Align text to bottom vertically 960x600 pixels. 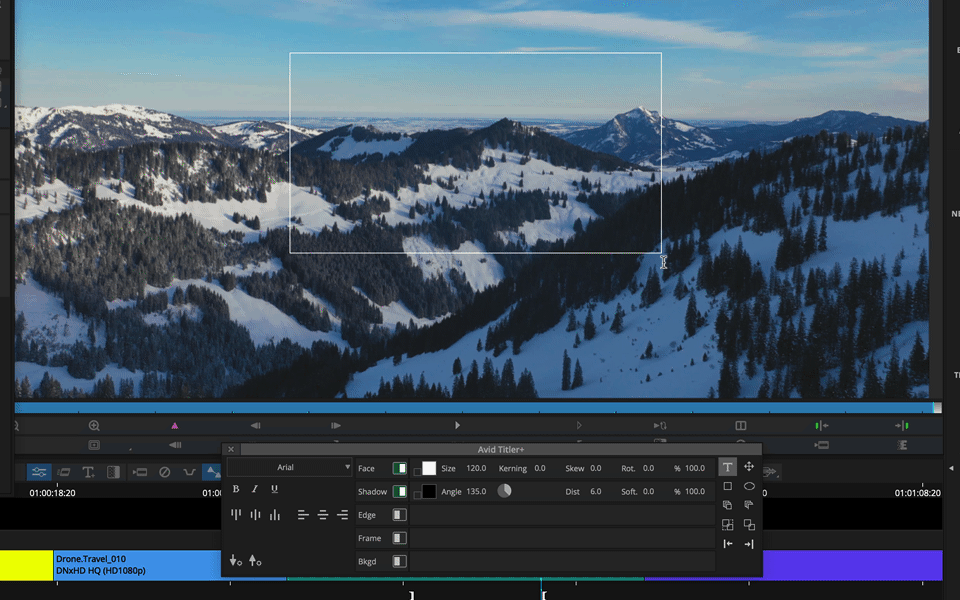275,514
